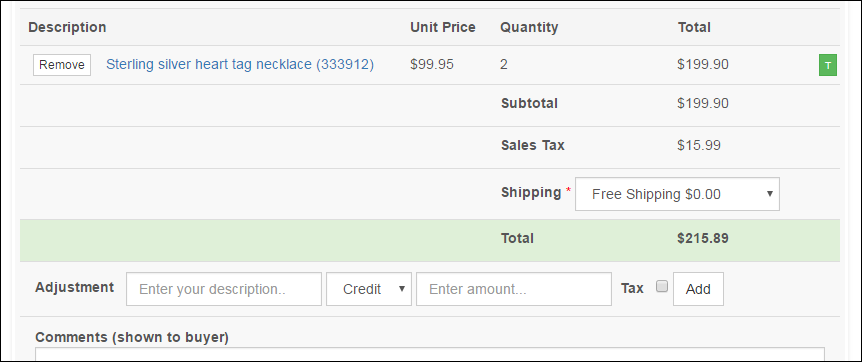Open the Sterling silver heart tag necklace link

coord(240,64)
